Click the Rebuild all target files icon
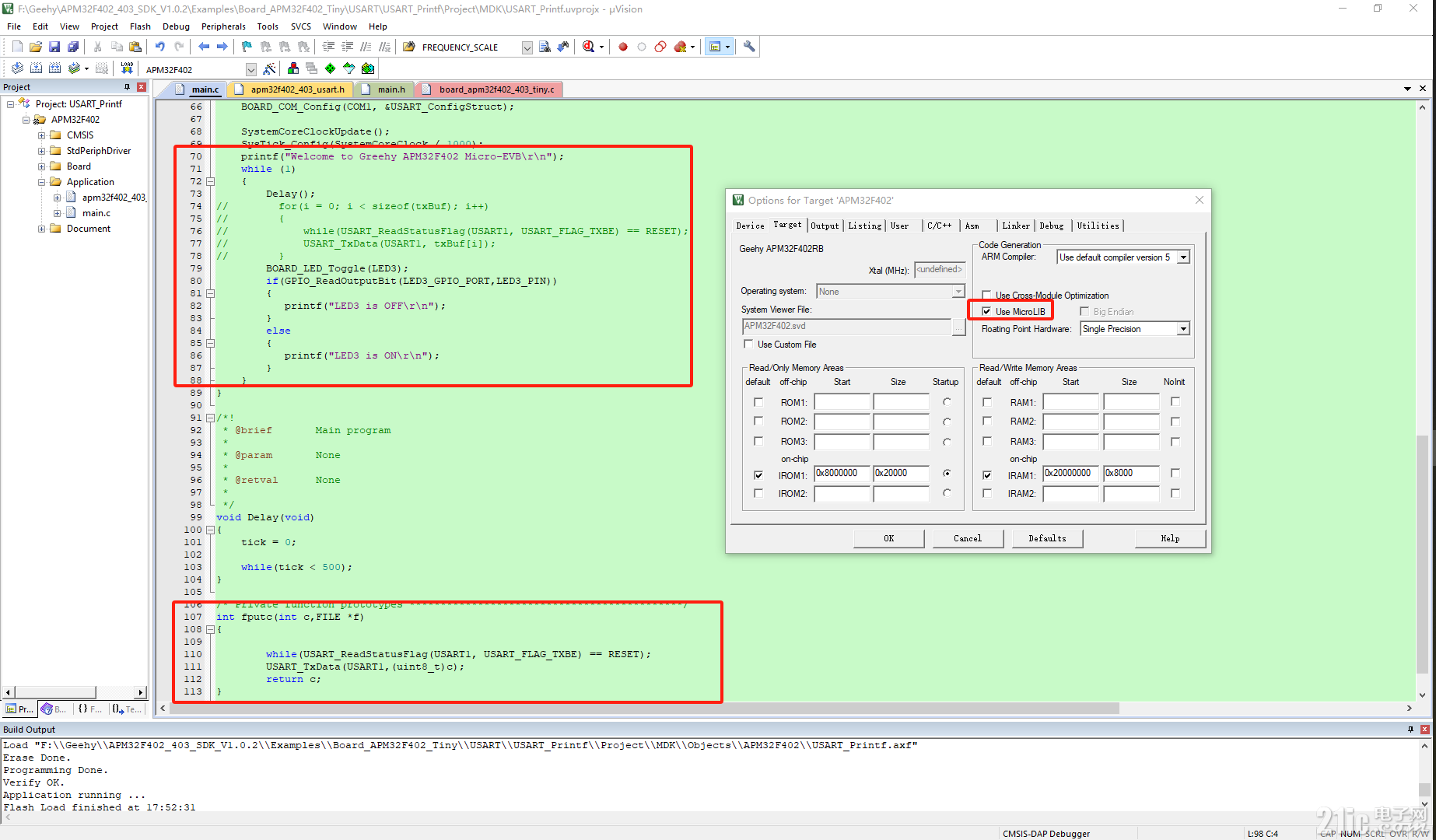Screen dimensions: 1436x840 [x=54, y=68]
